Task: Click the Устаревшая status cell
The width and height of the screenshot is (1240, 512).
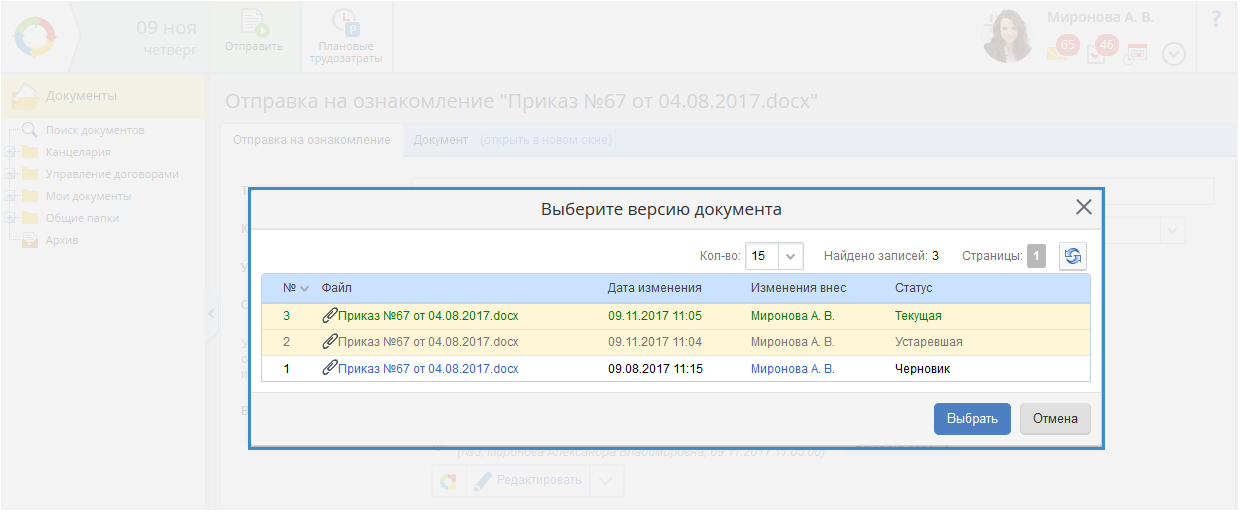Action: (929, 342)
